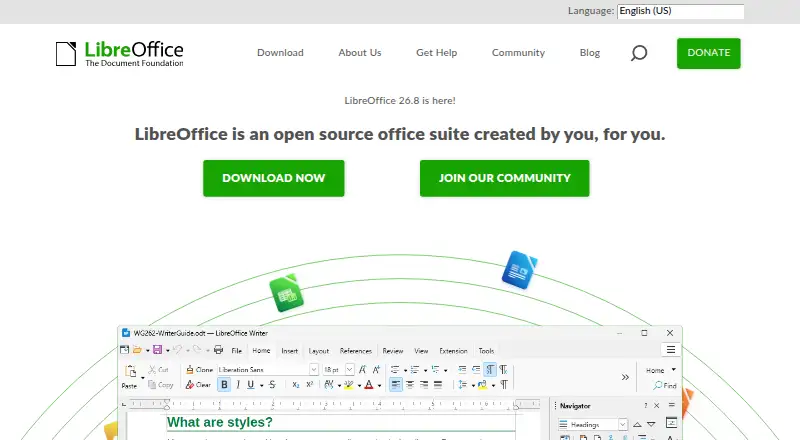Toggle Bold formatting in Writer

[224, 385]
